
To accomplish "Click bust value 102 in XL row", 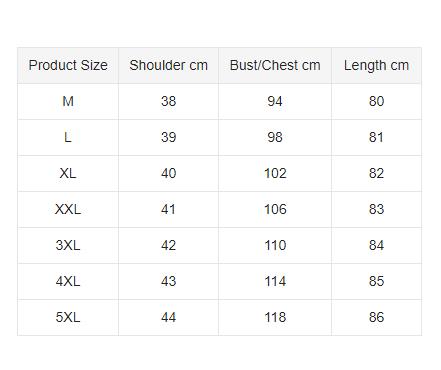I will [x=275, y=173].
